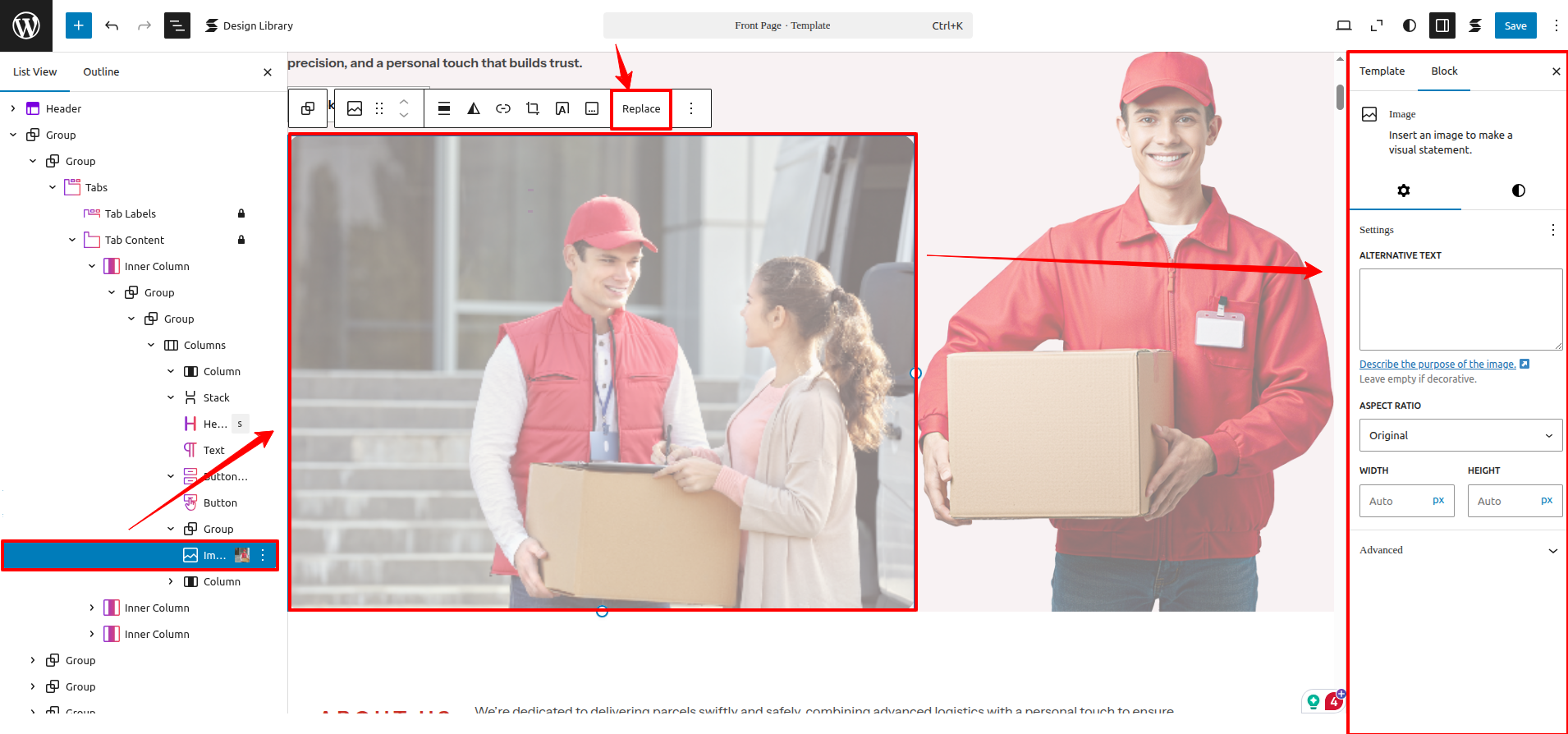Click the undo arrow icon
Image resolution: width=1568 pixels, height=734 pixels.
112,25
